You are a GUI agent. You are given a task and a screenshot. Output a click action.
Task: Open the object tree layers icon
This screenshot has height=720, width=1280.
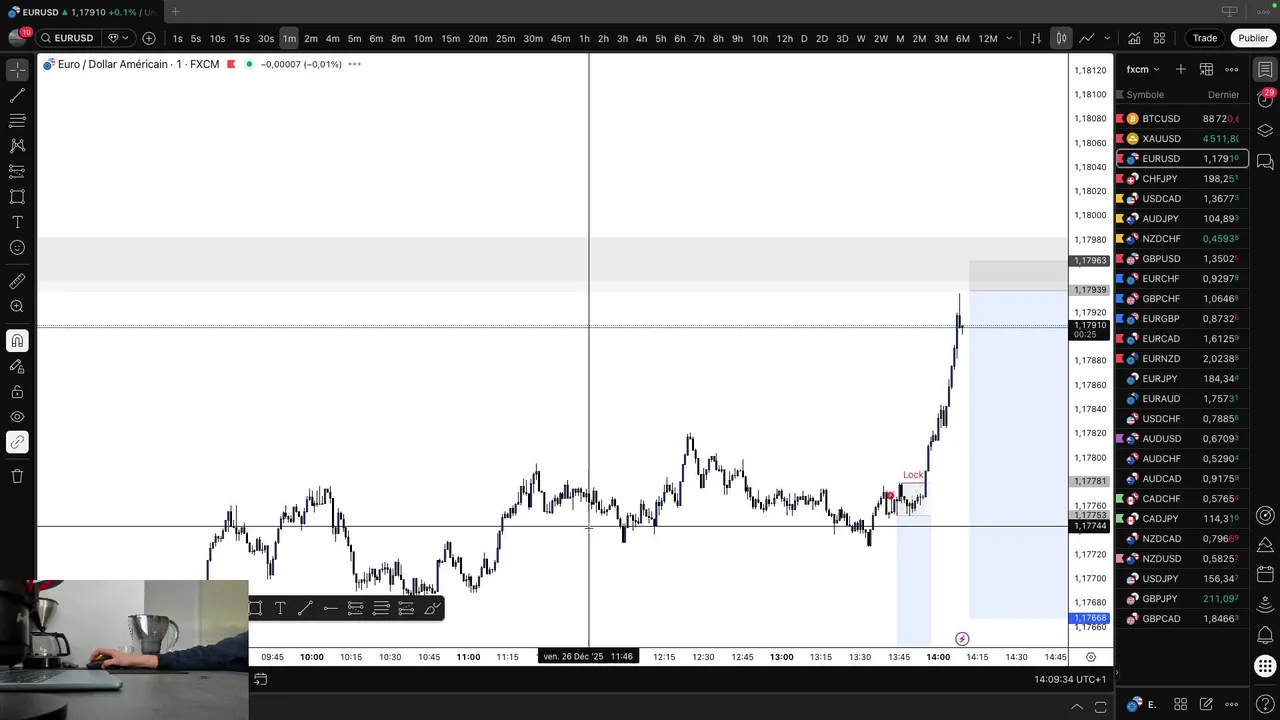(1265, 131)
